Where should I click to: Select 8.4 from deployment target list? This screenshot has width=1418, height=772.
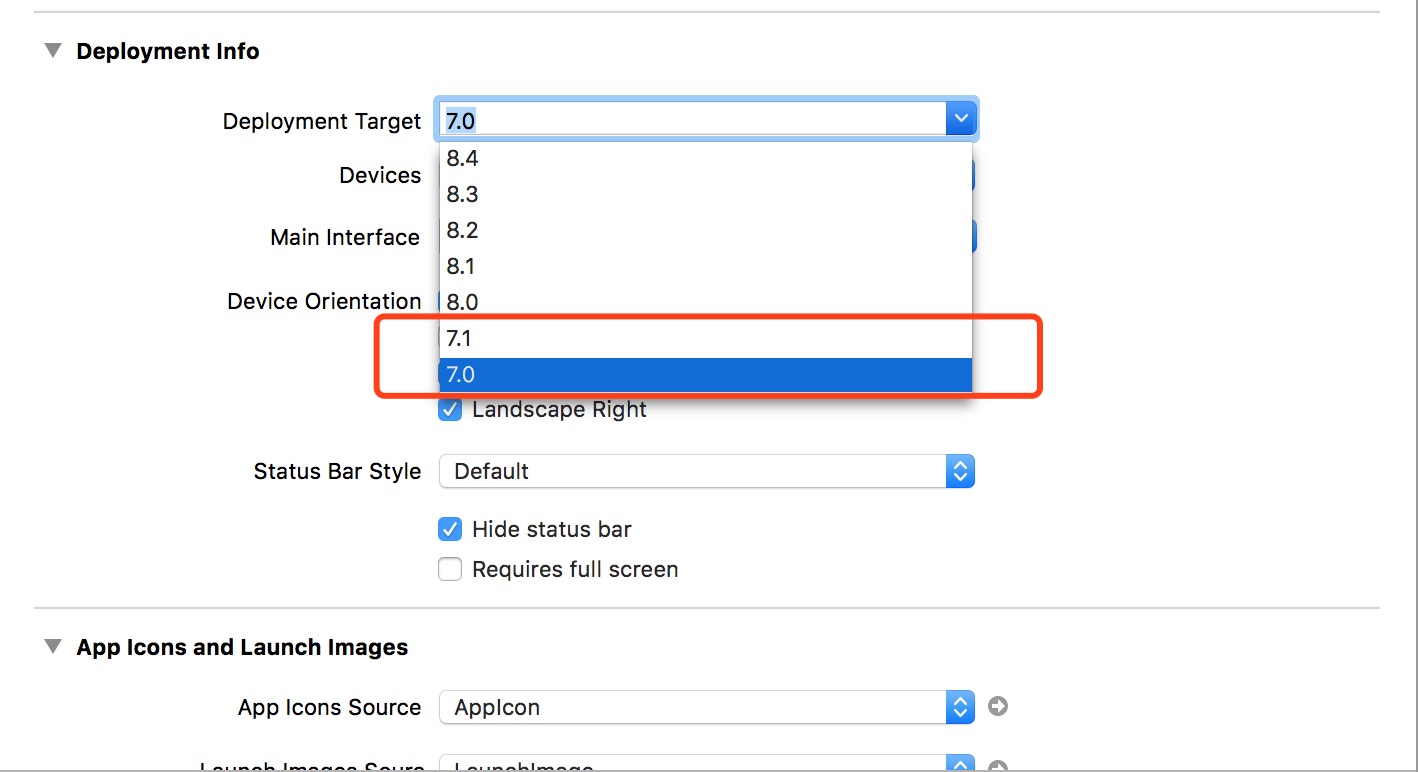(x=706, y=158)
